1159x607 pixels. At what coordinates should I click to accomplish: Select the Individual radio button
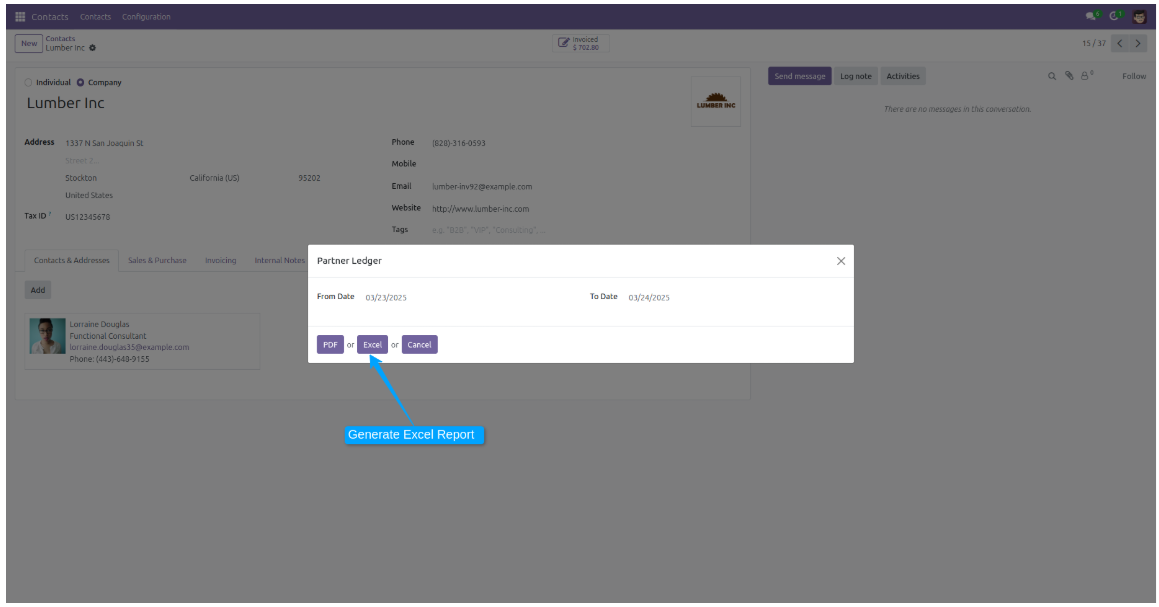pos(28,83)
